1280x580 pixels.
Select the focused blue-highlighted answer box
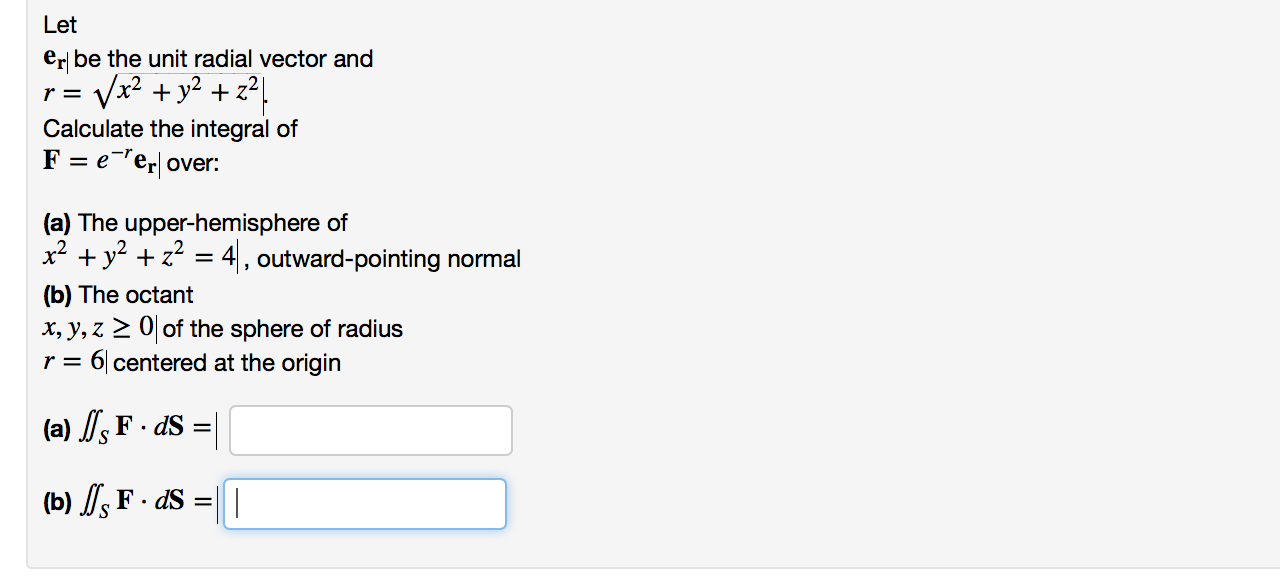[x=365, y=503]
